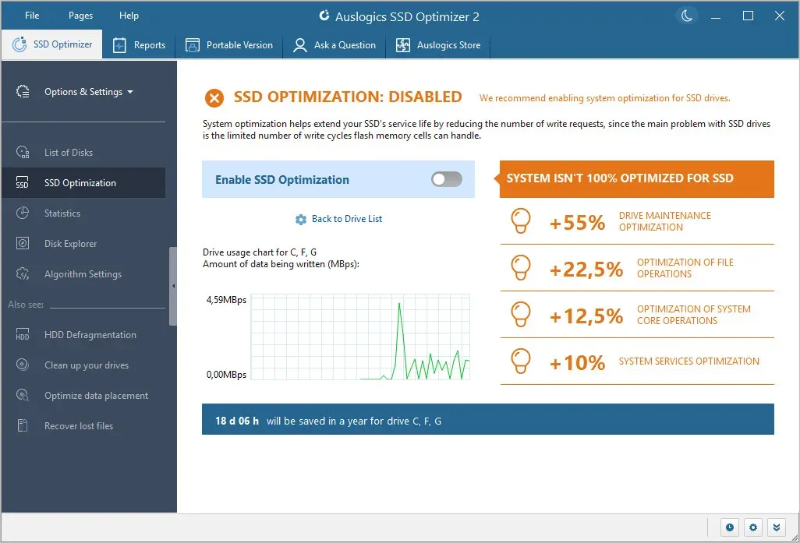
Task: Open Algorithm Settings in sidebar
Action: 82,274
